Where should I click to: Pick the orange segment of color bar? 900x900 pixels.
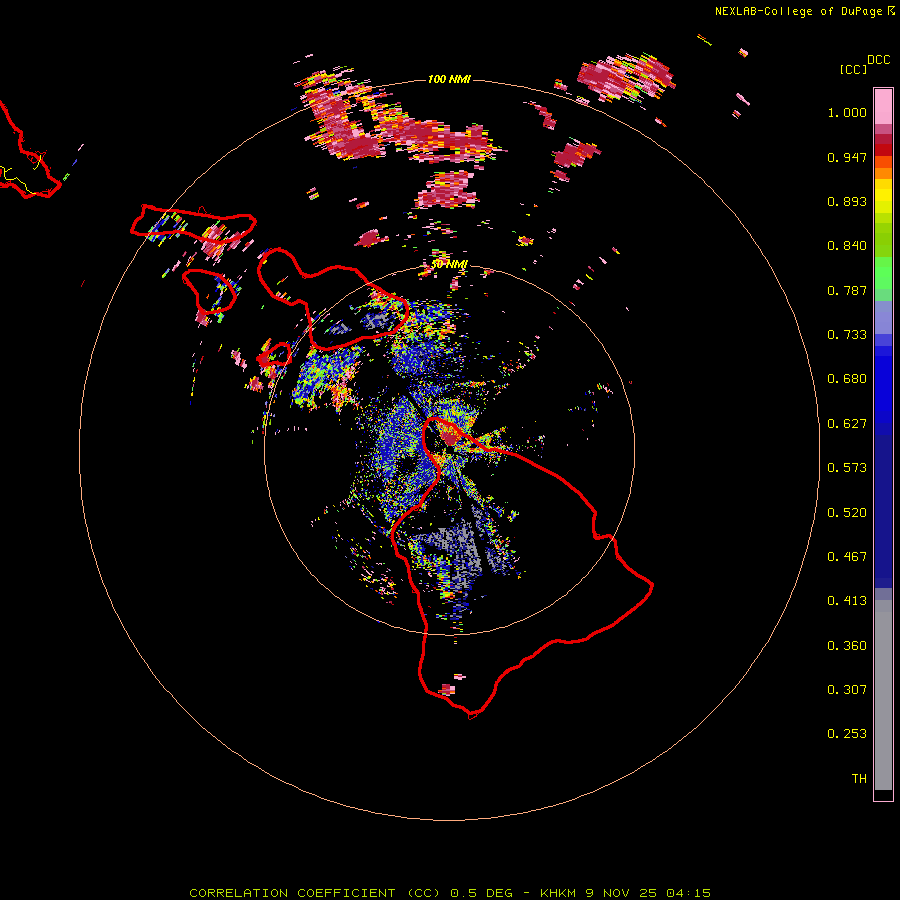pos(883,173)
